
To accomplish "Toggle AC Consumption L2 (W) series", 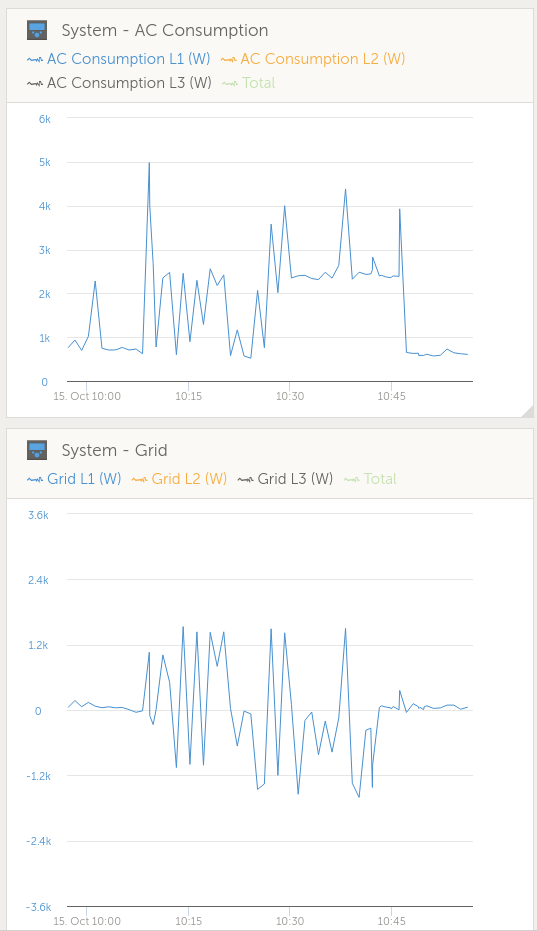I will 313,59.
